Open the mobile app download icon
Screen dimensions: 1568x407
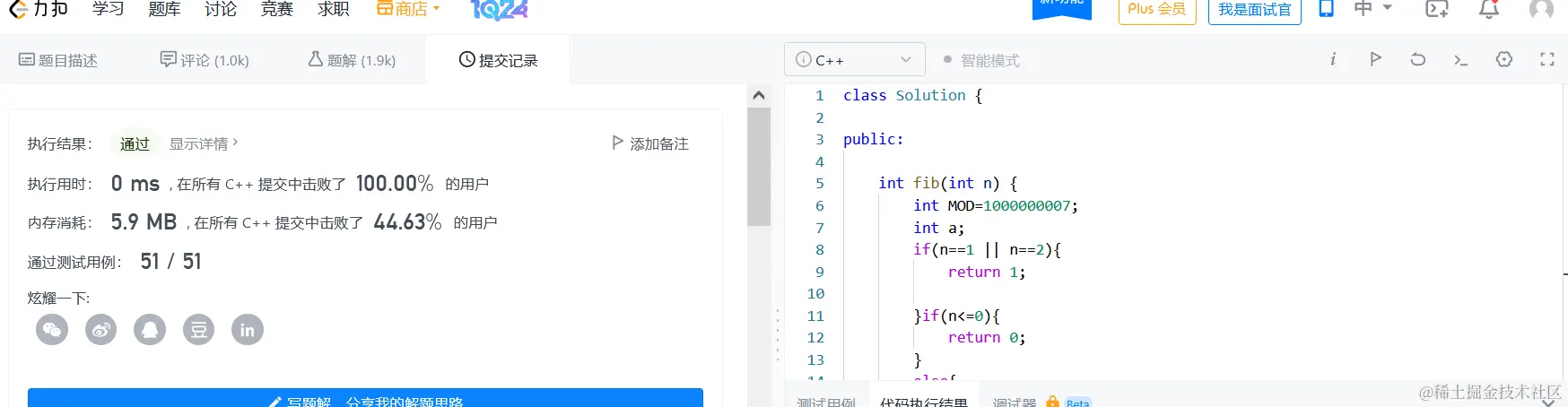(1326, 9)
